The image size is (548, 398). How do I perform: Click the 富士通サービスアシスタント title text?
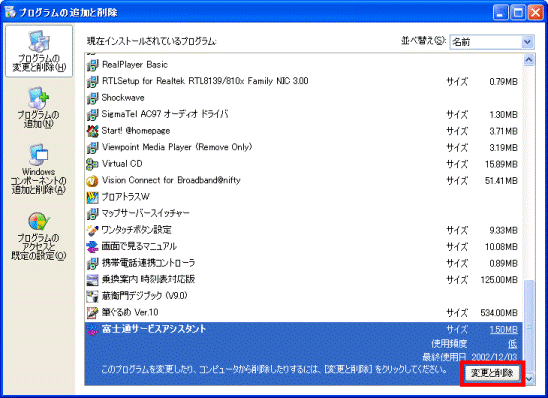[x=154, y=329]
